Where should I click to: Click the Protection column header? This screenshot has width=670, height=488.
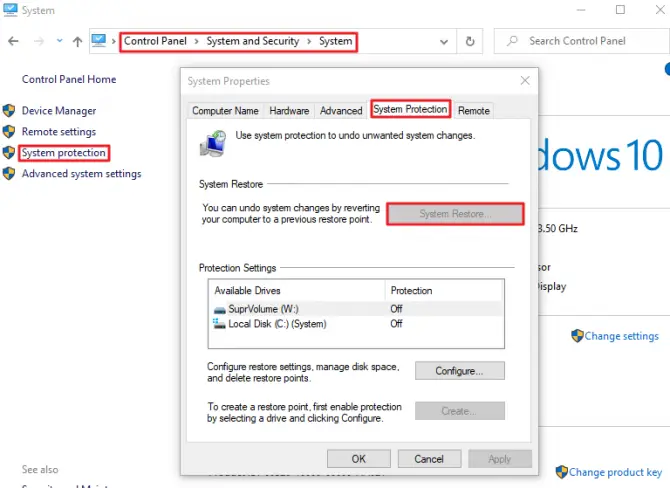(444, 291)
